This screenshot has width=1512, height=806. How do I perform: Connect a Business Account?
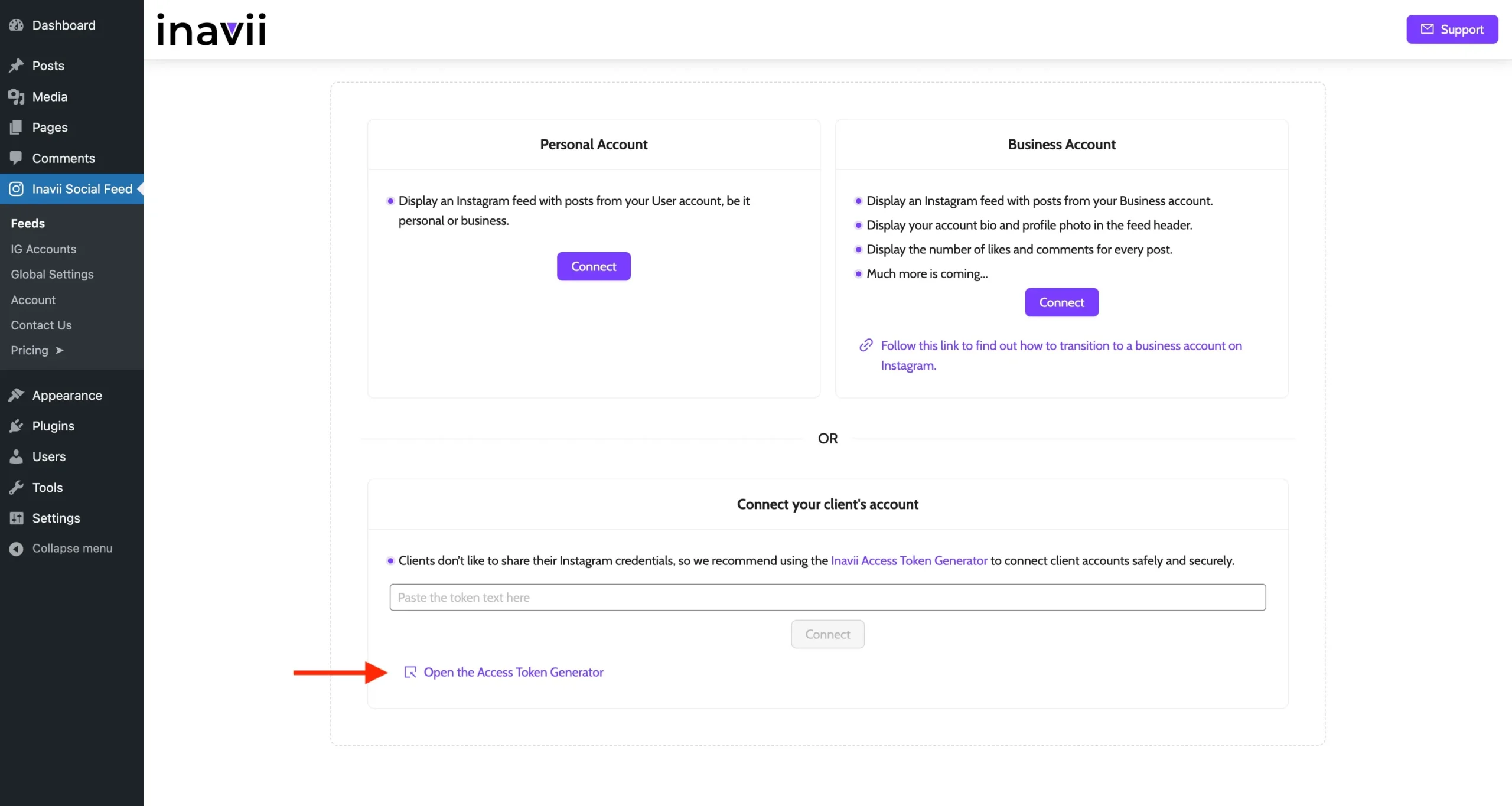(1061, 302)
